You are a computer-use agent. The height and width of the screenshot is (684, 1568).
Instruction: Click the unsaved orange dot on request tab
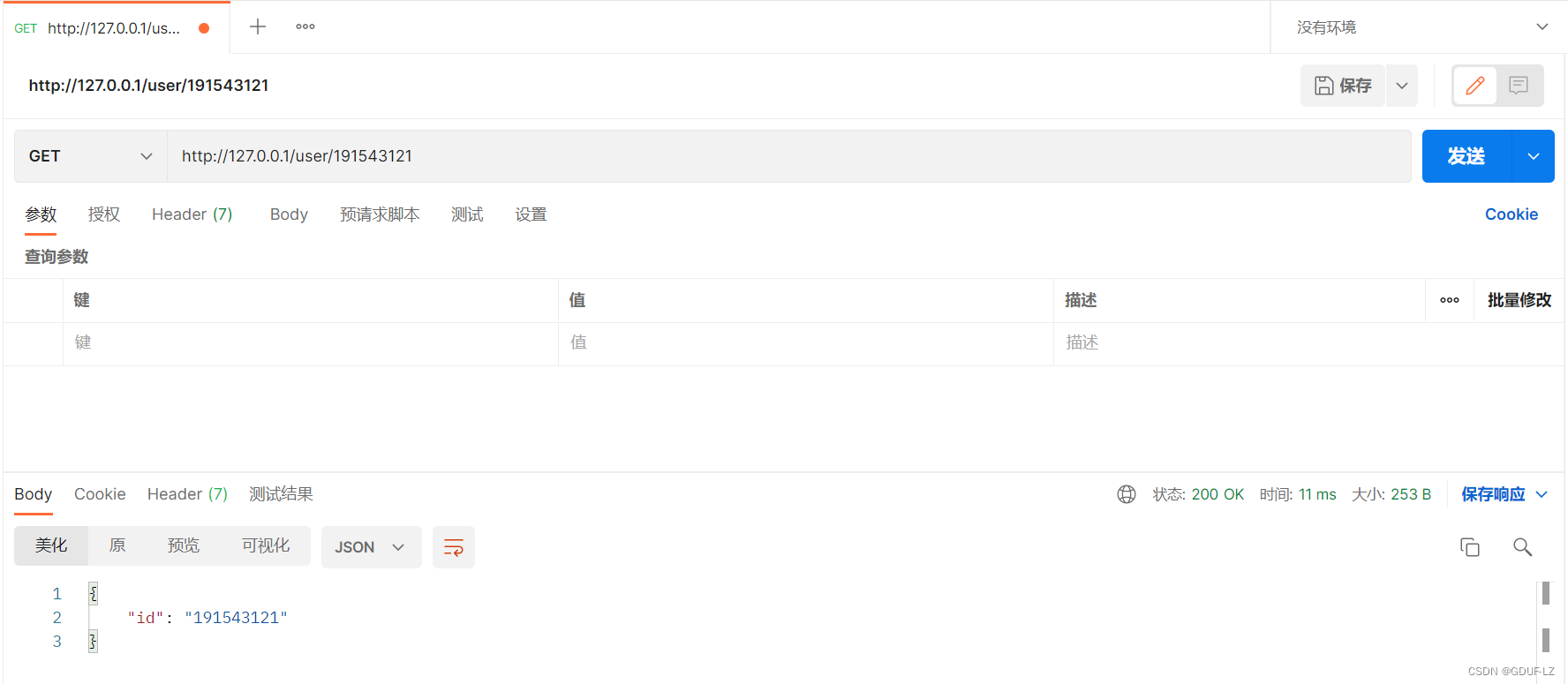point(204,28)
